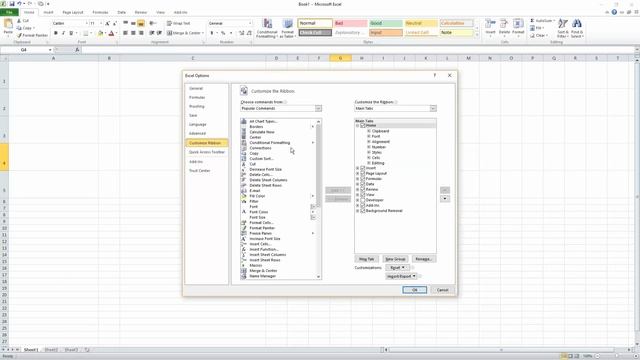Click Increase Font Size ribbon icon
This screenshot has width=640, height=360.
107,23
